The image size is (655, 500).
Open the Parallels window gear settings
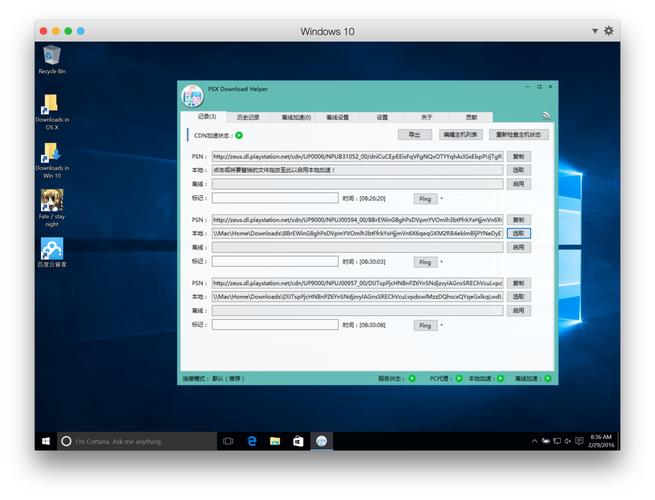click(x=609, y=30)
